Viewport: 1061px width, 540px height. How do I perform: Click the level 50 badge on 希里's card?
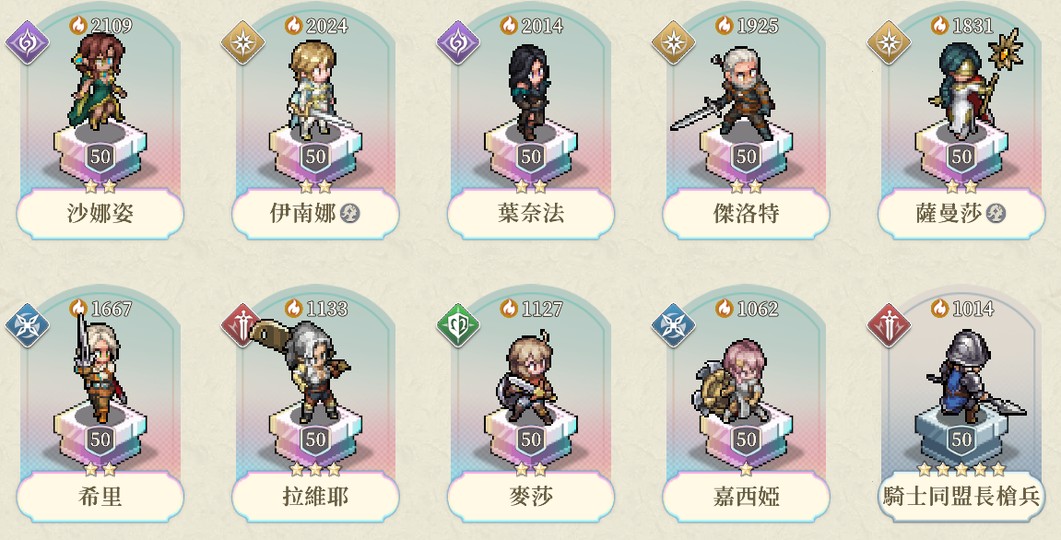[100, 440]
